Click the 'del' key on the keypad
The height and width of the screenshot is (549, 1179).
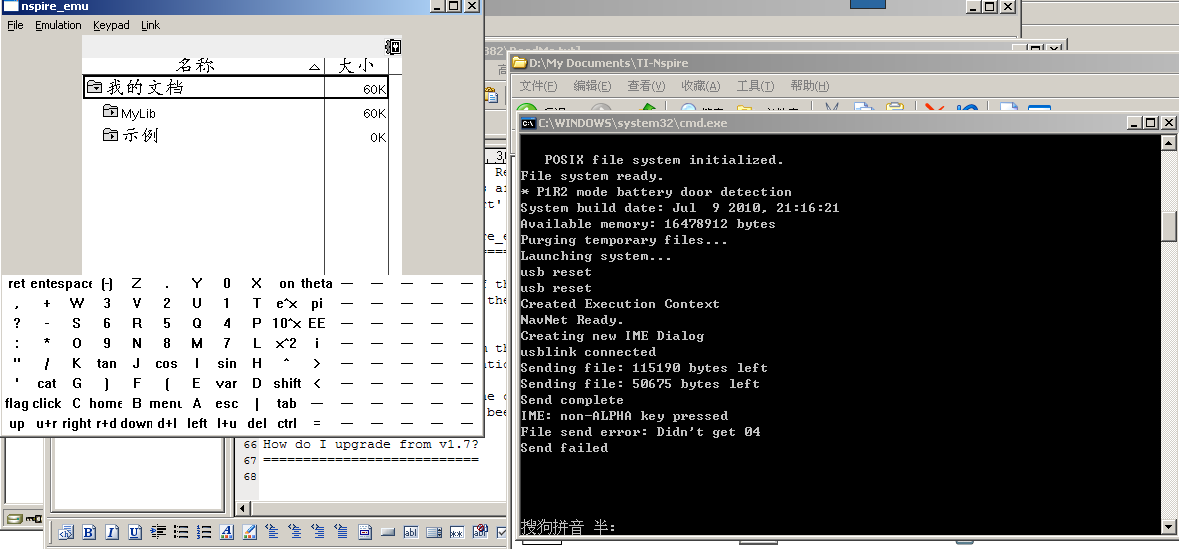[x=256, y=423]
